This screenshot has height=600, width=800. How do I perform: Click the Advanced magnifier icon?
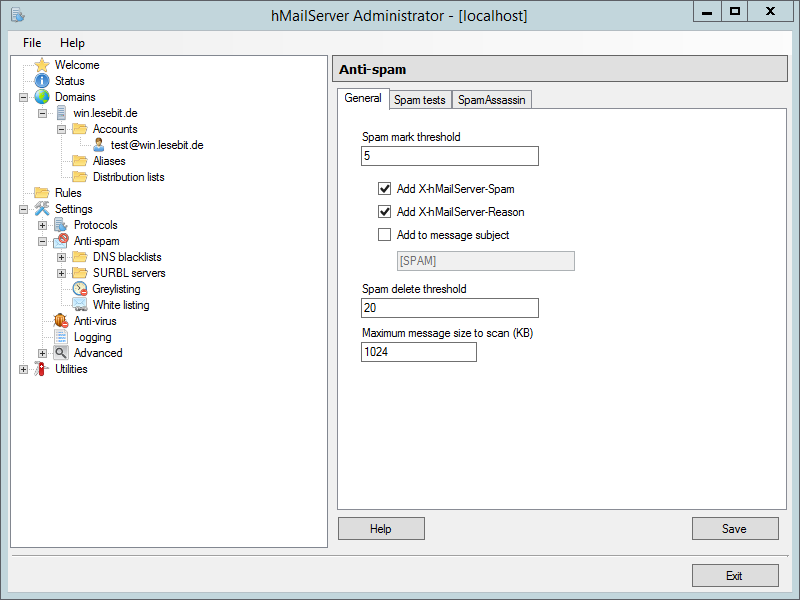pyautogui.click(x=61, y=353)
